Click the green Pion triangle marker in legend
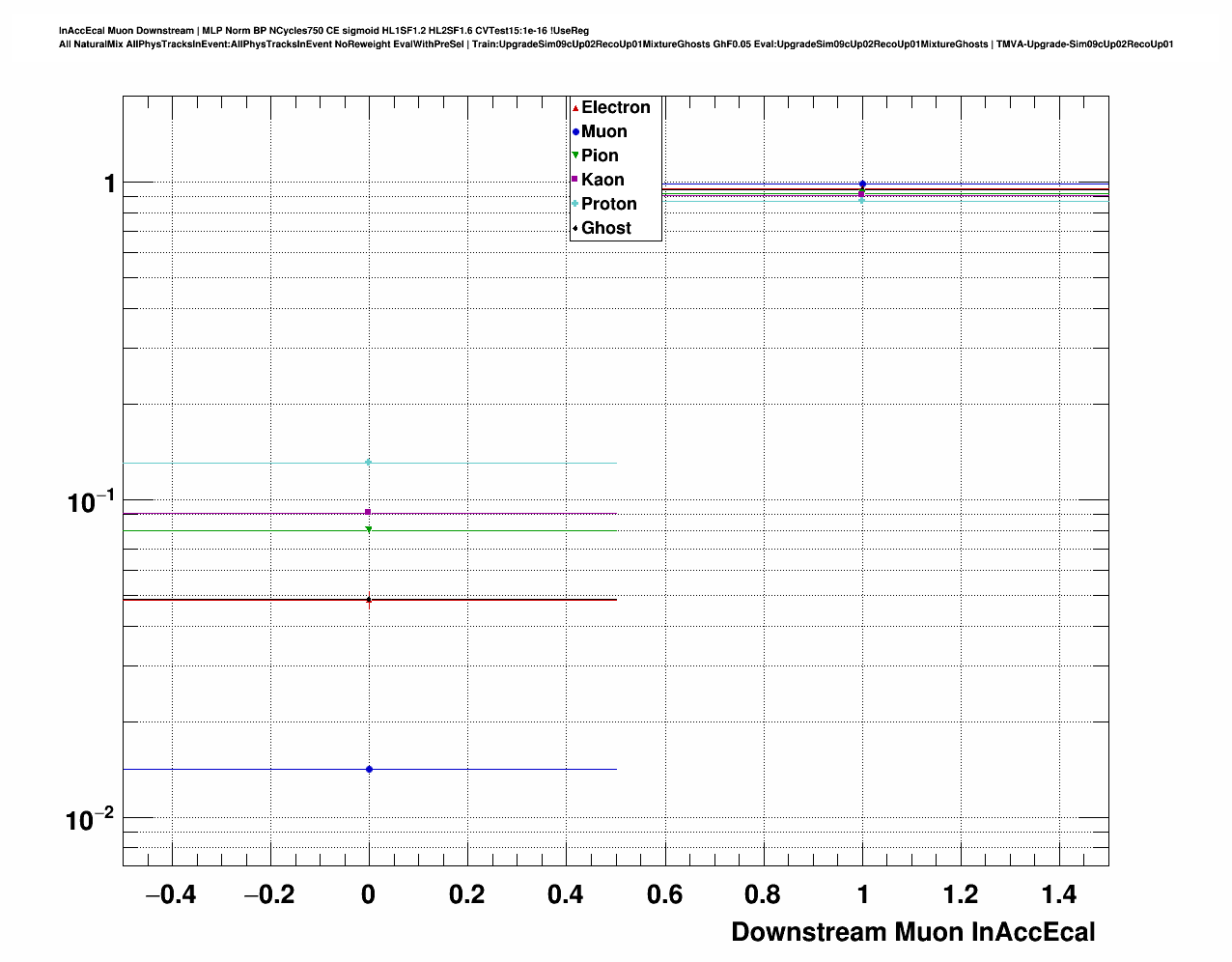Image resolution: width=1232 pixels, height=962 pixels. point(575,156)
